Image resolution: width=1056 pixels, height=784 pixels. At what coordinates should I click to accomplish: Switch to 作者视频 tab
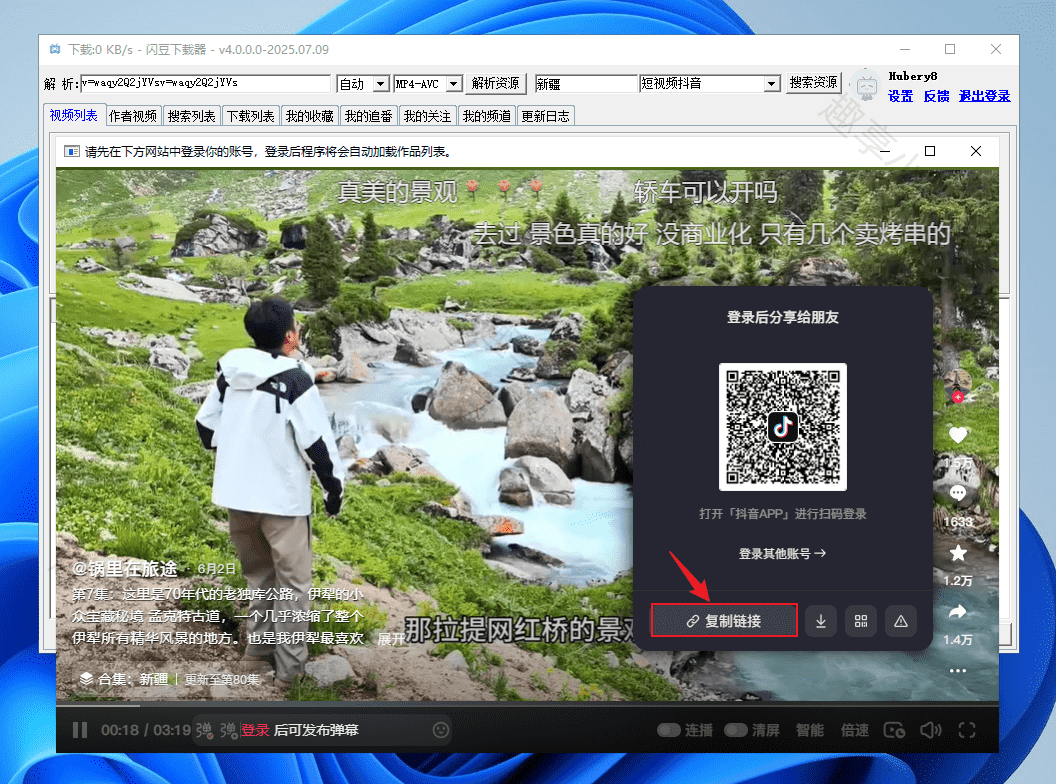(x=133, y=116)
